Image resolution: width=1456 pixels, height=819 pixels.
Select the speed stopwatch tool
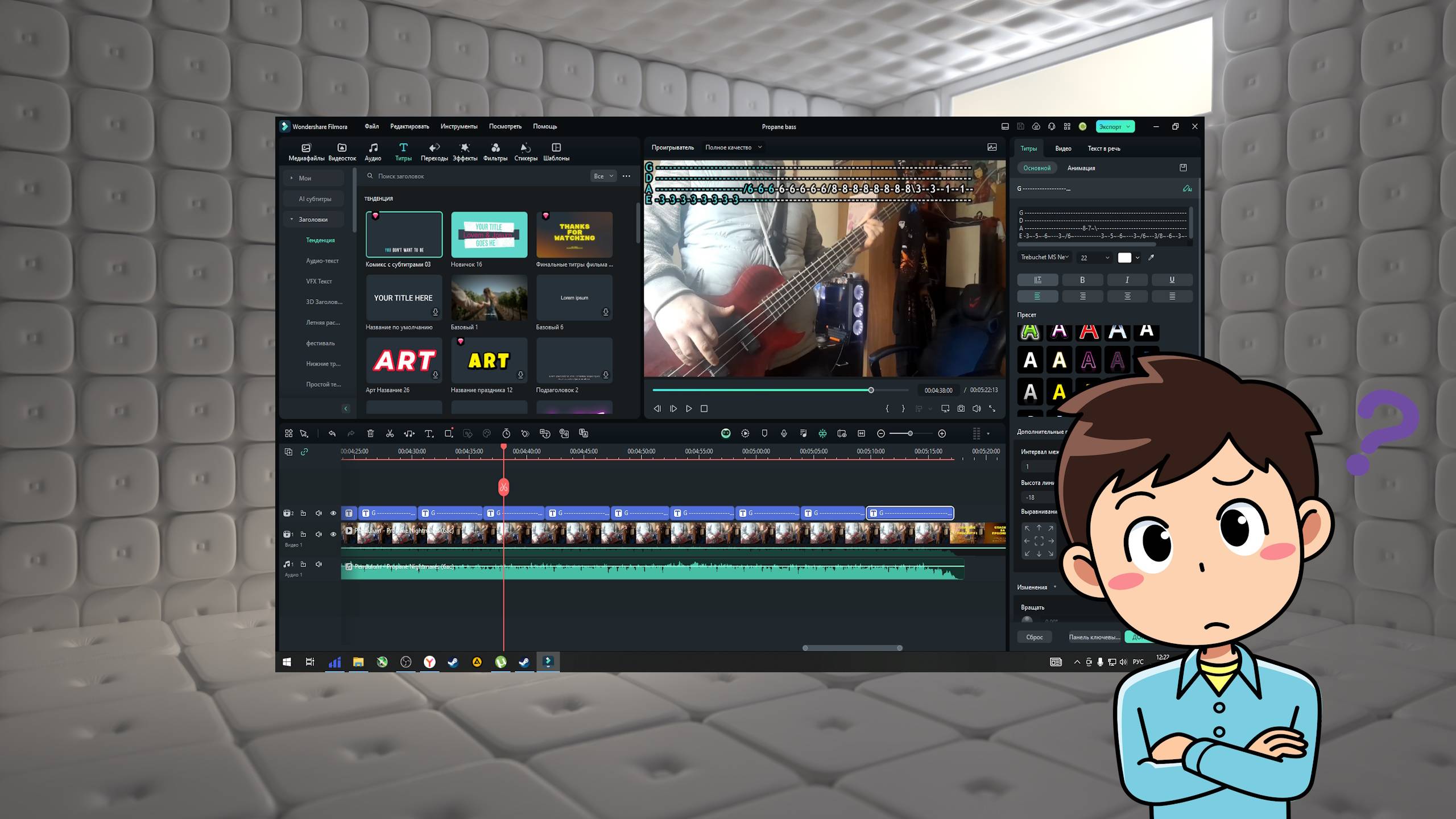pyautogui.click(x=506, y=433)
